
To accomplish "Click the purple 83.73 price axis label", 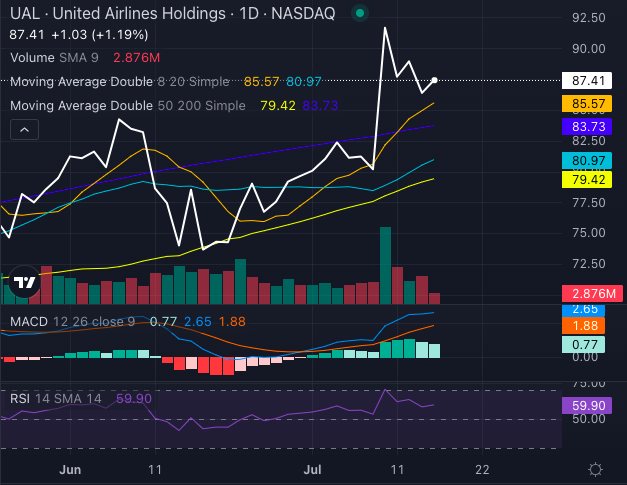I will click(x=587, y=126).
